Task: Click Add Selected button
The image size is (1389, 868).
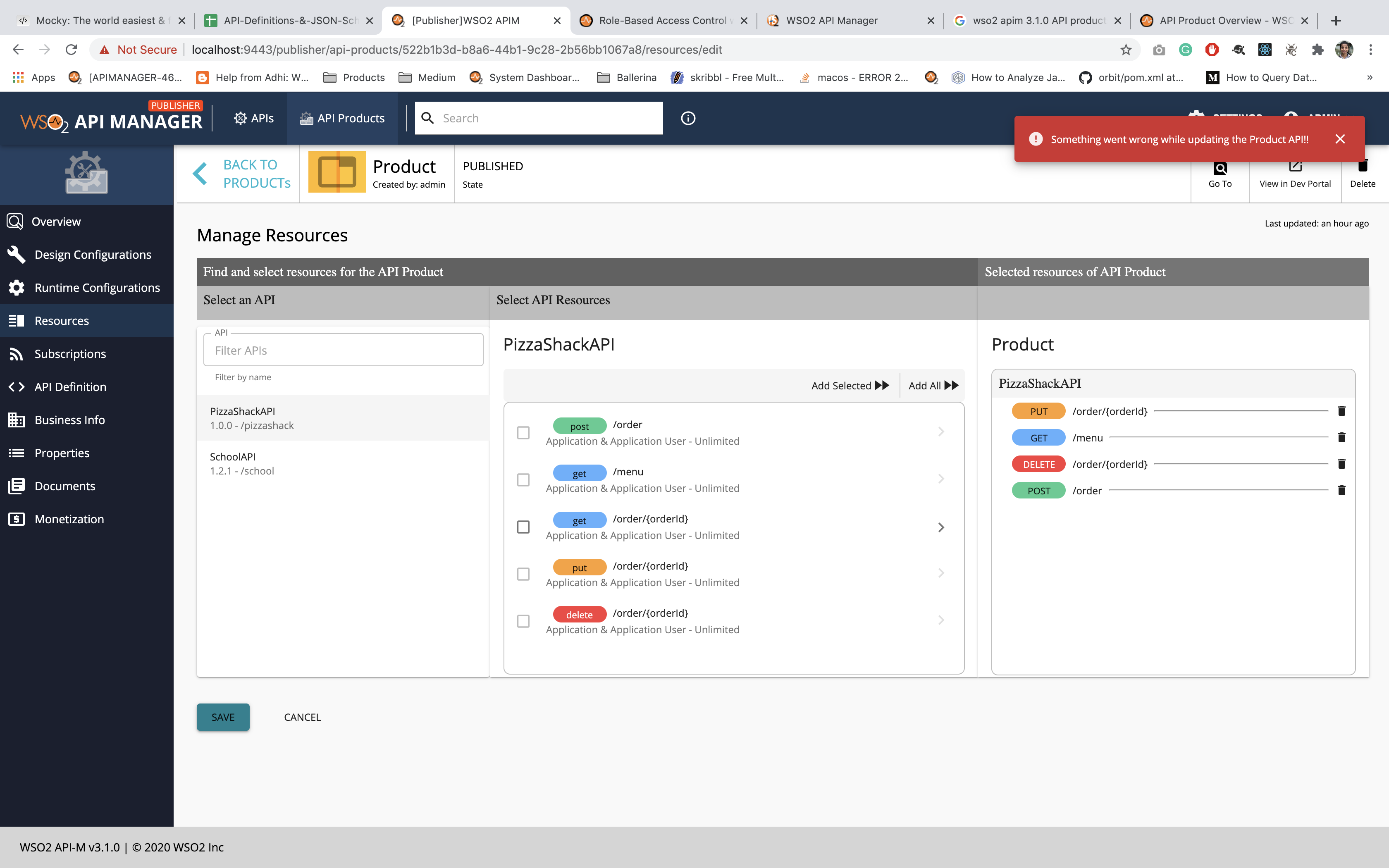Action: [850, 386]
